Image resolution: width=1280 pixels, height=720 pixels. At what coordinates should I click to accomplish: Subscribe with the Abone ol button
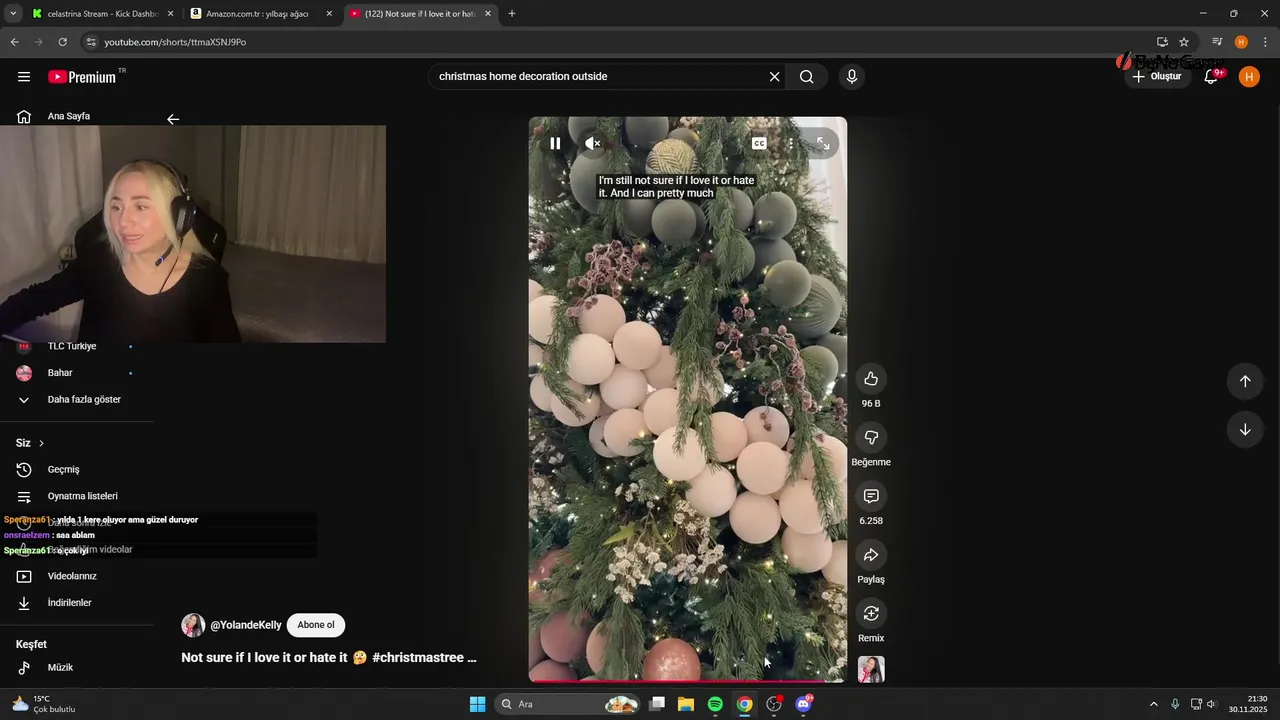(x=316, y=625)
